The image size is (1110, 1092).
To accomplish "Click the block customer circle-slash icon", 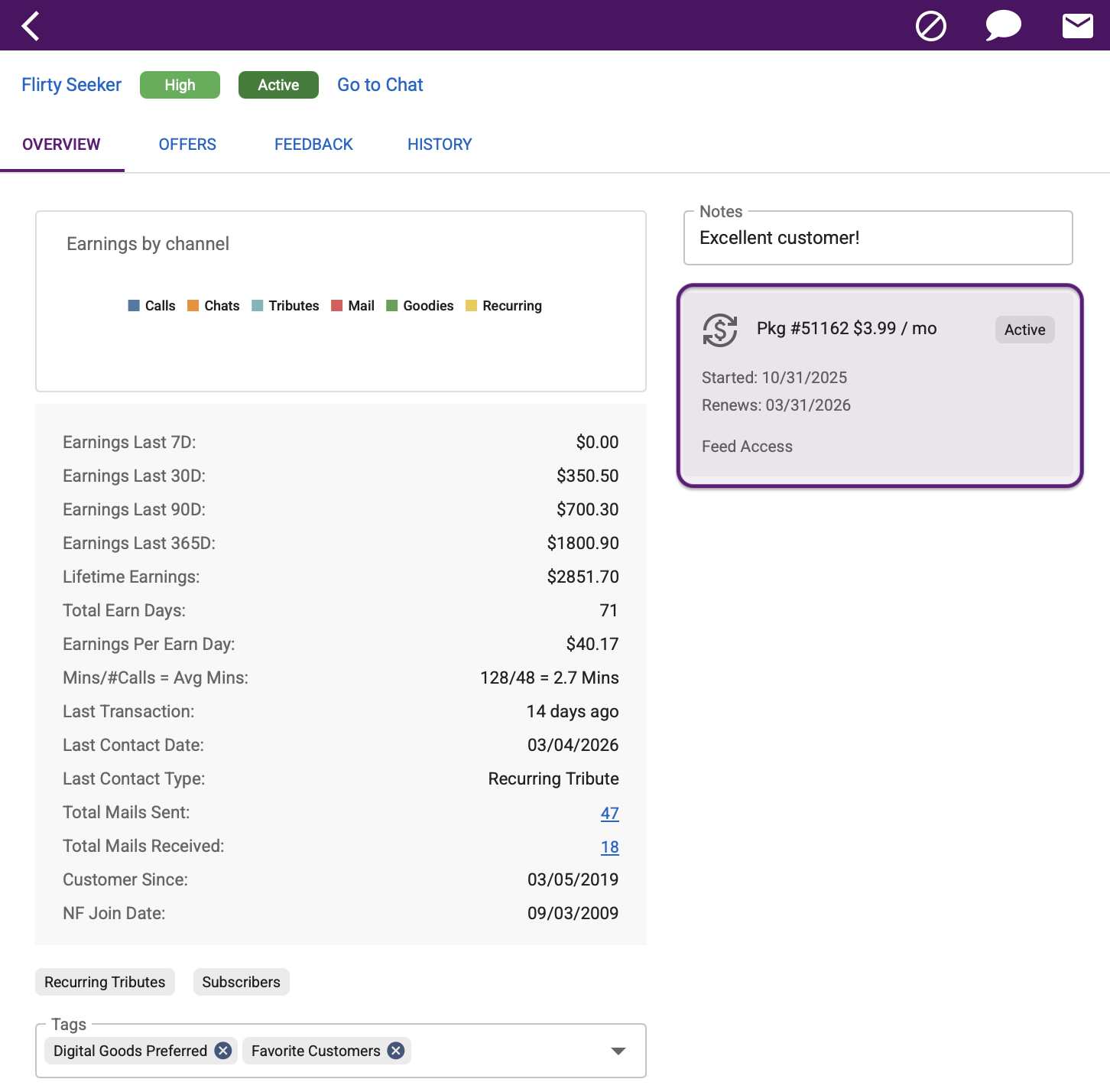I will point(930,26).
